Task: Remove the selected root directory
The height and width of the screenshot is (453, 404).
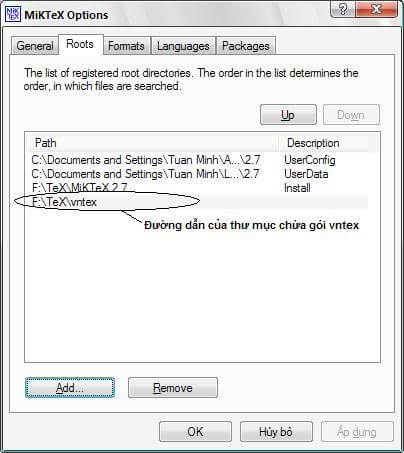Action: (173, 388)
